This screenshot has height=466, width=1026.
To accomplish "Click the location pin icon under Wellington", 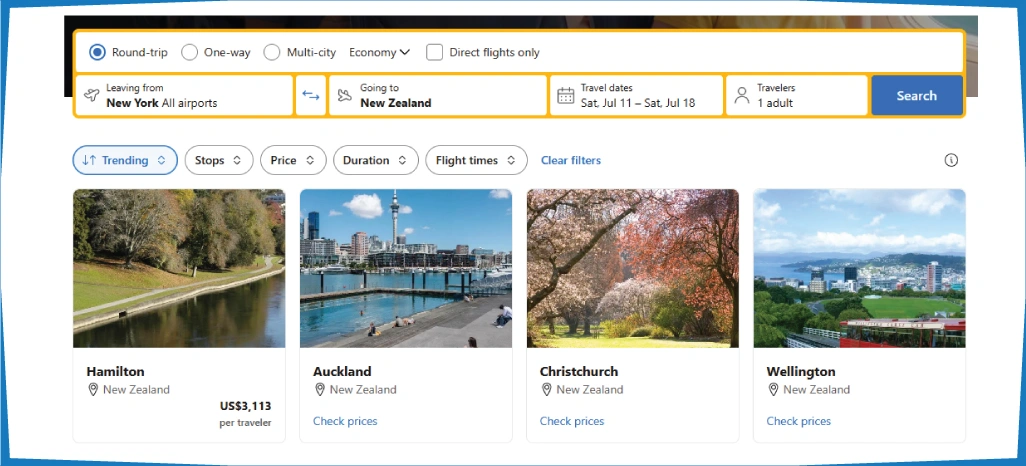I will pyautogui.click(x=773, y=389).
